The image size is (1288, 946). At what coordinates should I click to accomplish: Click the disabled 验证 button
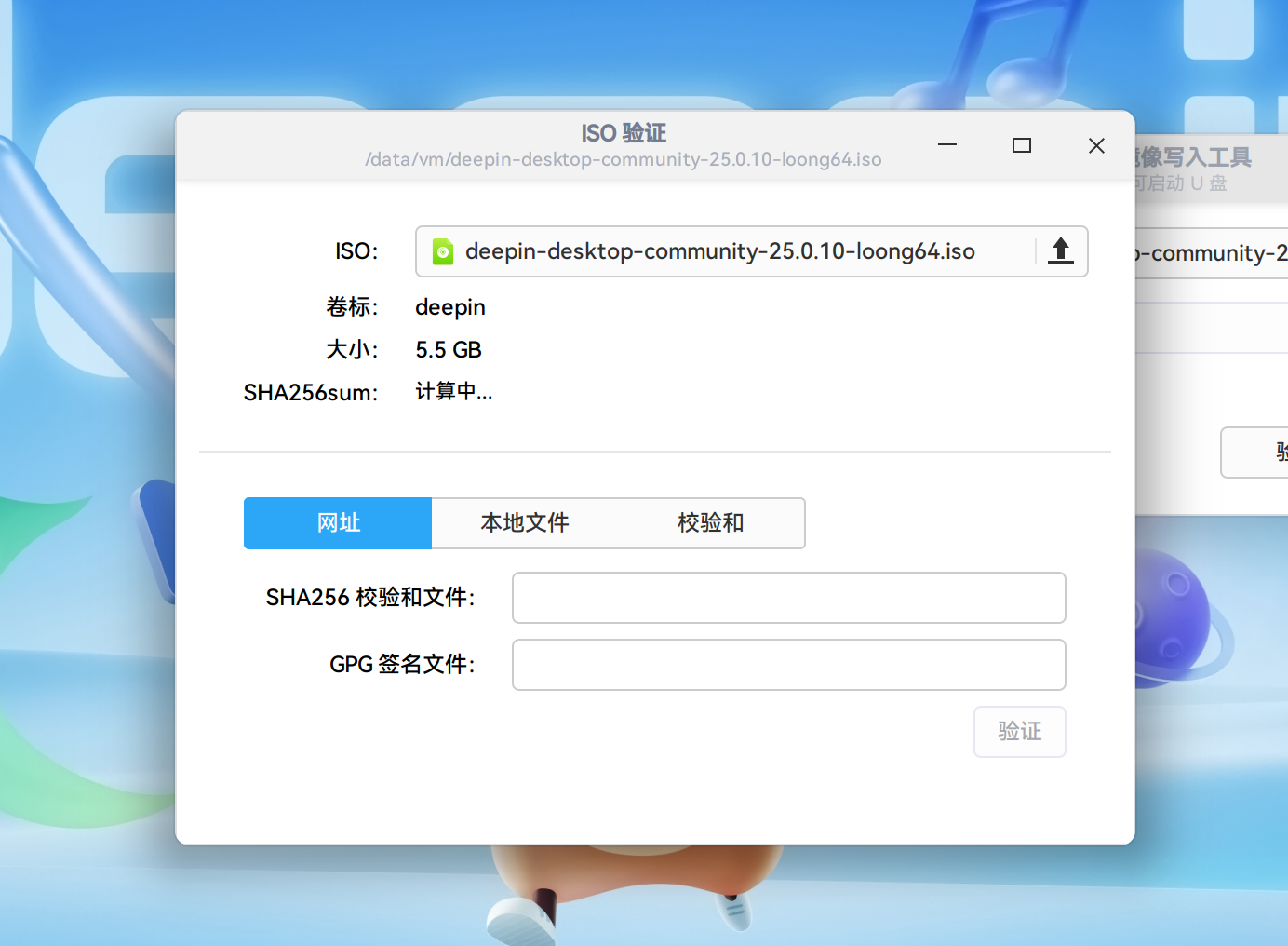1019,732
